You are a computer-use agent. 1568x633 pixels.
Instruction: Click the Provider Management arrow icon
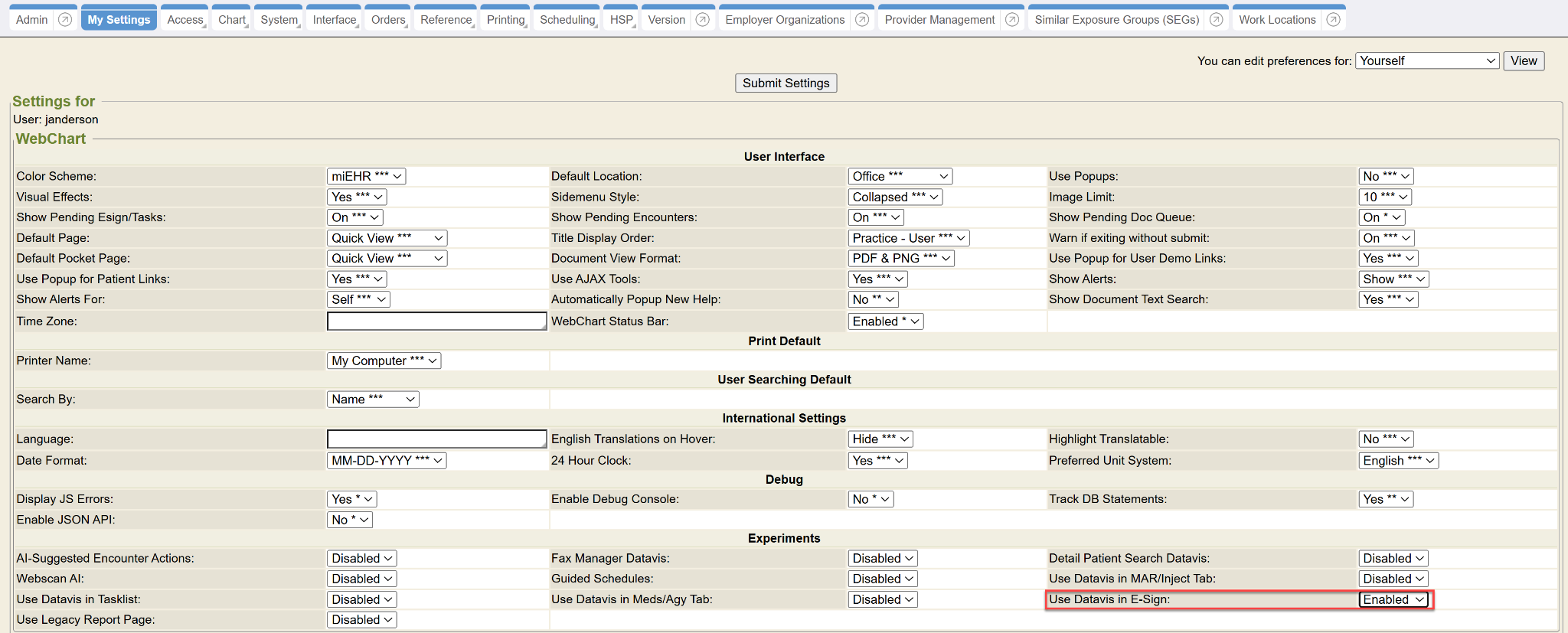point(1012,20)
